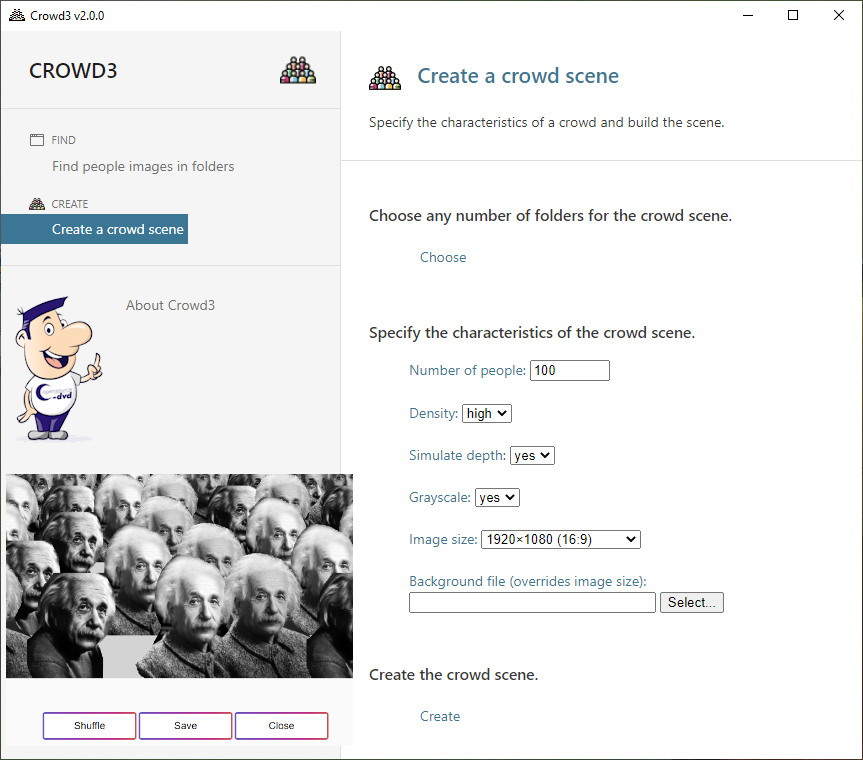The height and width of the screenshot is (760, 863).
Task: Open the About Crowd3 page
Action: (170, 305)
